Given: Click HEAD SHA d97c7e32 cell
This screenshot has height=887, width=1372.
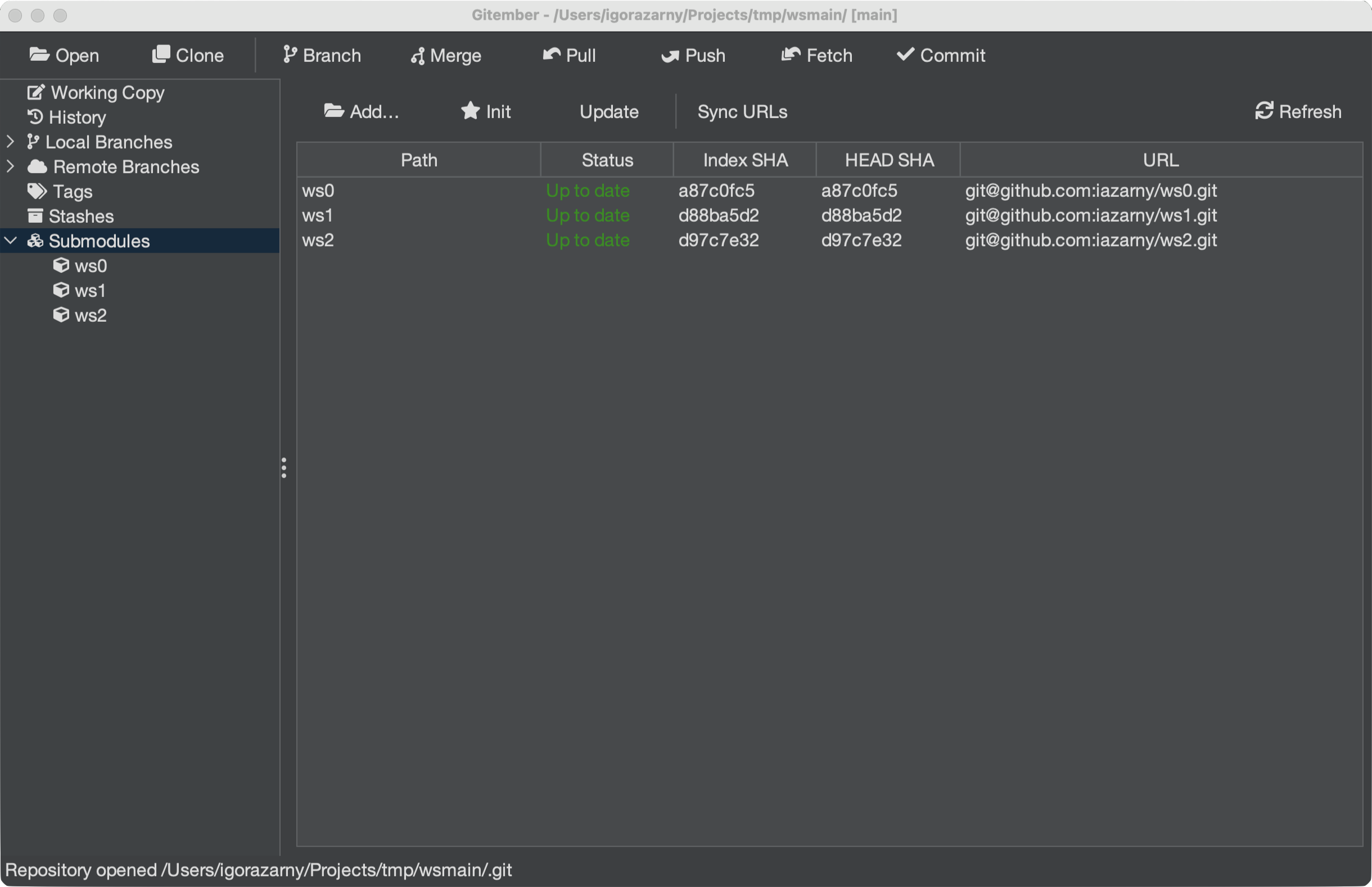Looking at the screenshot, I should click(861, 240).
